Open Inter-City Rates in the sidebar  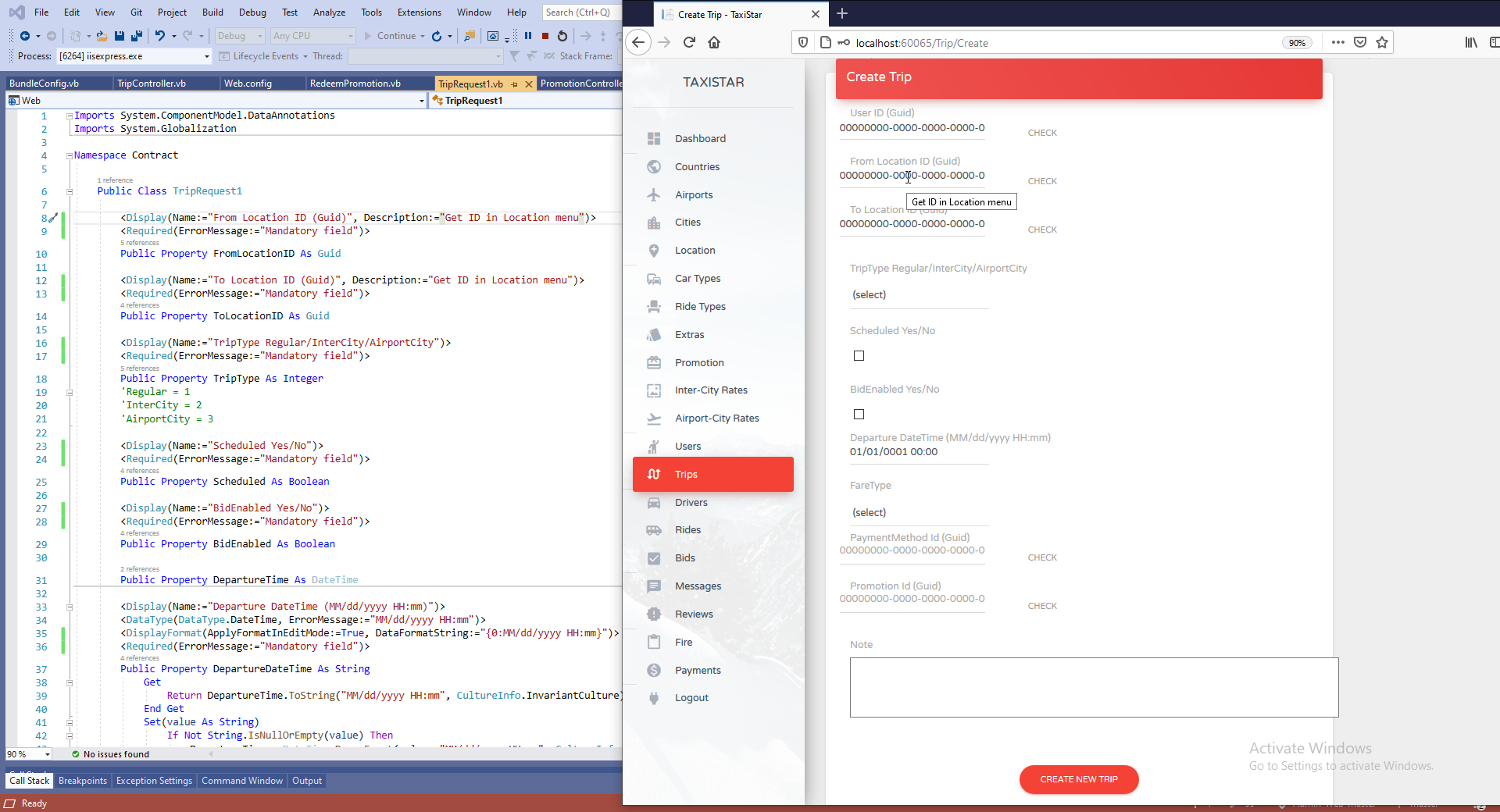[711, 390]
